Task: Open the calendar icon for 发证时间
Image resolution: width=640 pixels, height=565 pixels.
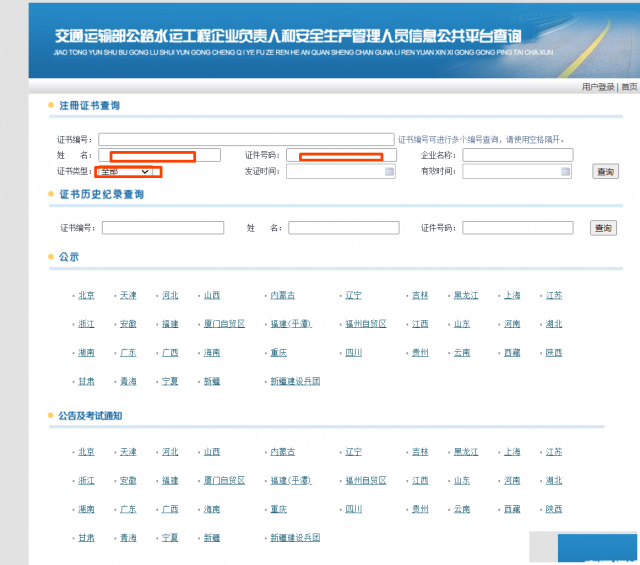Action: pyautogui.click(x=389, y=172)
